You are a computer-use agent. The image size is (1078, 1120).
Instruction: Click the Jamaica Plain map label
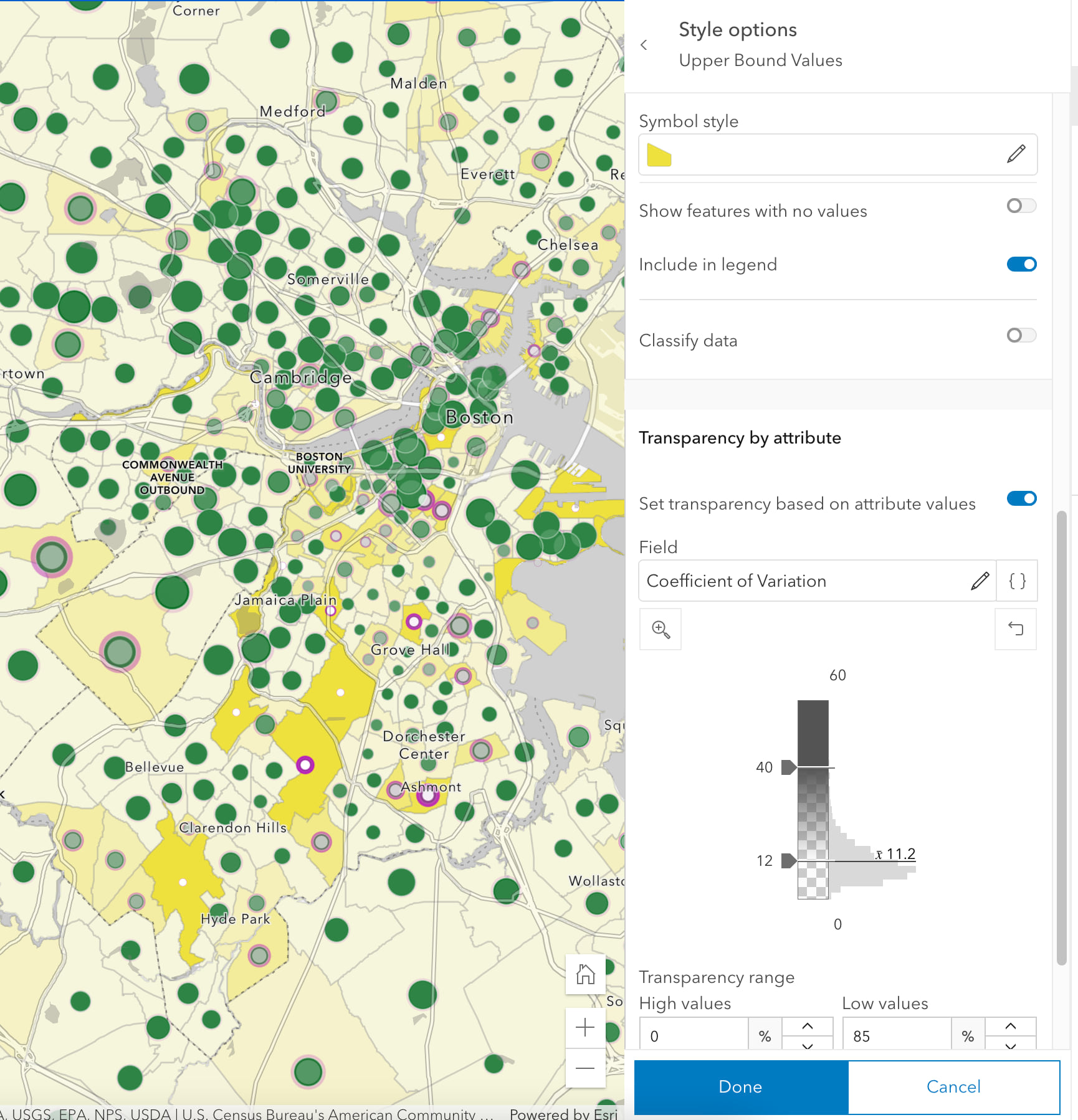pos(285,600)
